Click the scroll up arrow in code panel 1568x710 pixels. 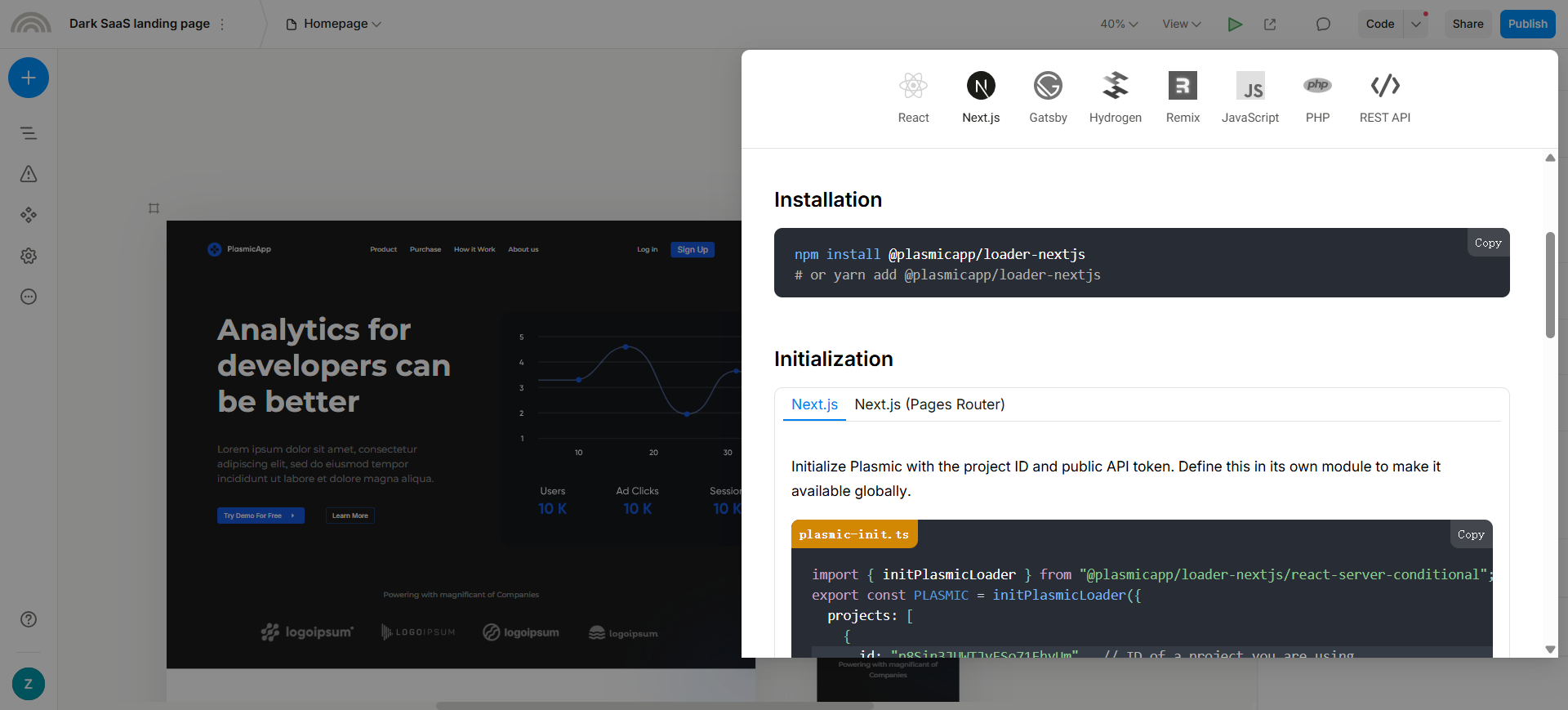tap(1550, 158)
